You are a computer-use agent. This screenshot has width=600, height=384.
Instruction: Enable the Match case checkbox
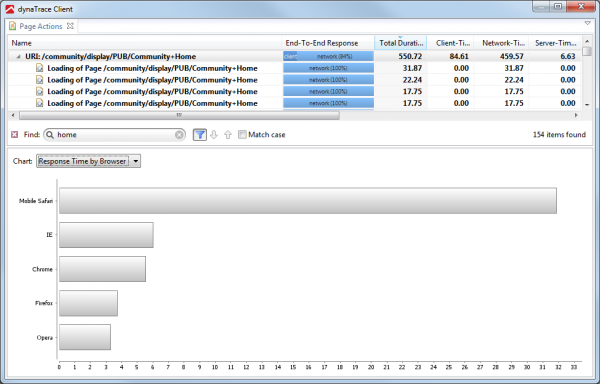[242, 135]
